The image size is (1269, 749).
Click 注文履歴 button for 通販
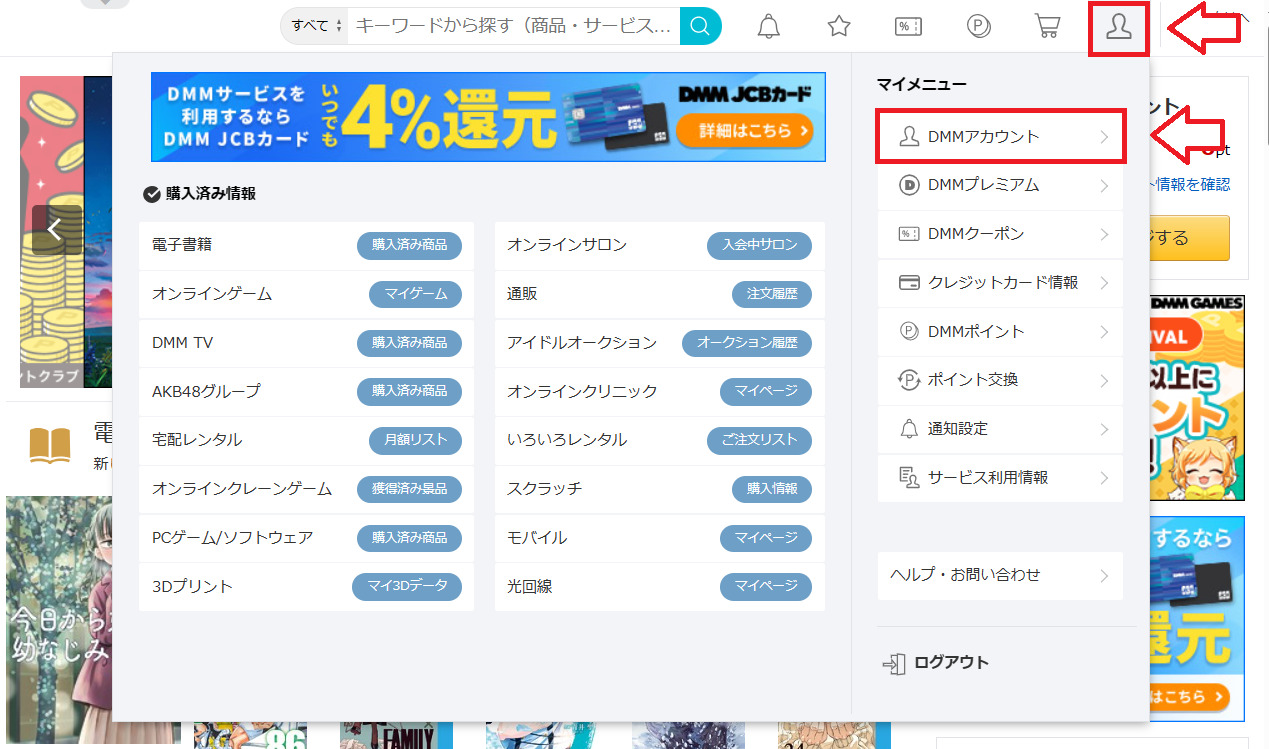tap(772, 294)
